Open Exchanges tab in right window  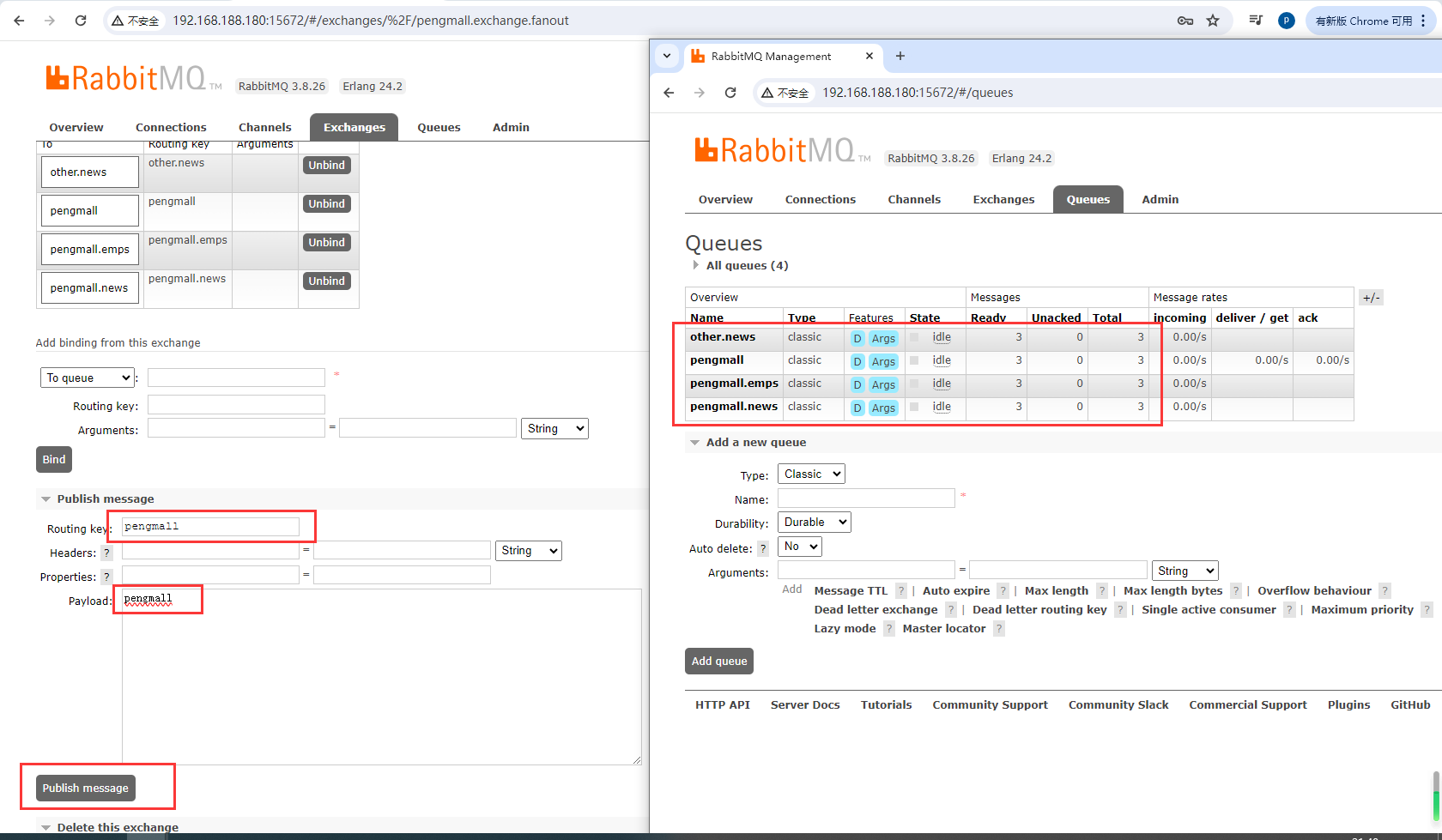pyautogui.click(x=1003, y=199)
